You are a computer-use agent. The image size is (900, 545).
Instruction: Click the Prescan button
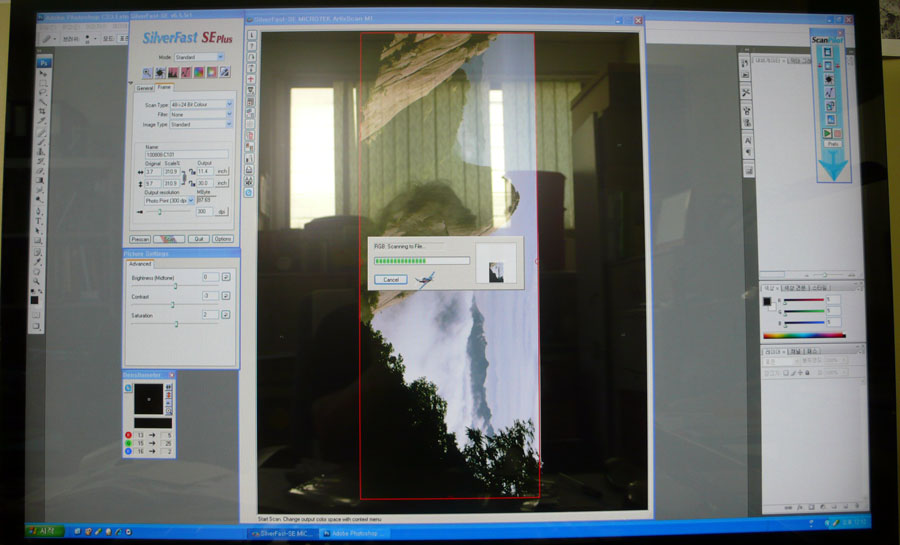point(140,239)
